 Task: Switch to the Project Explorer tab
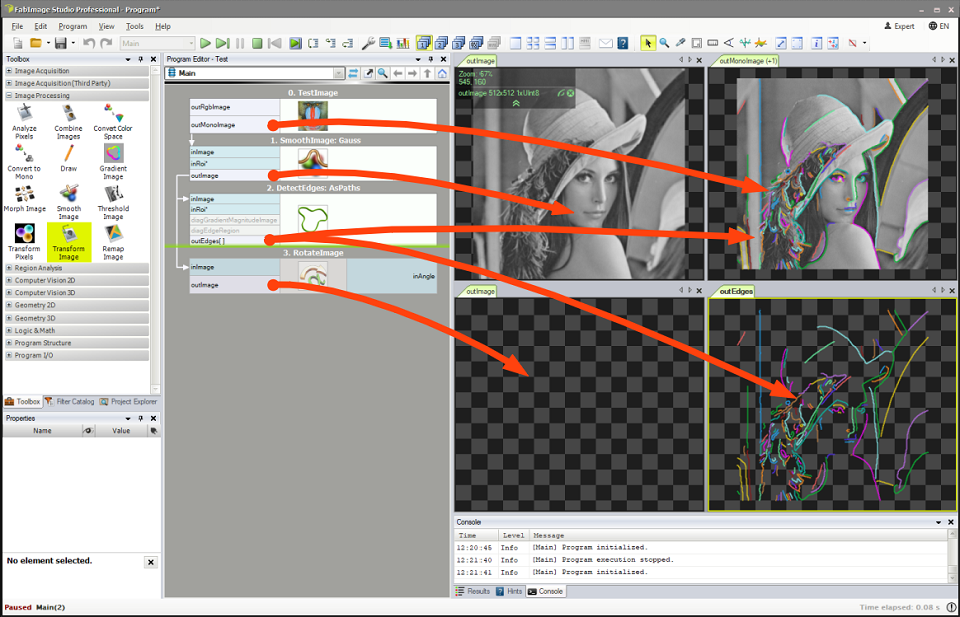[129, 402]
